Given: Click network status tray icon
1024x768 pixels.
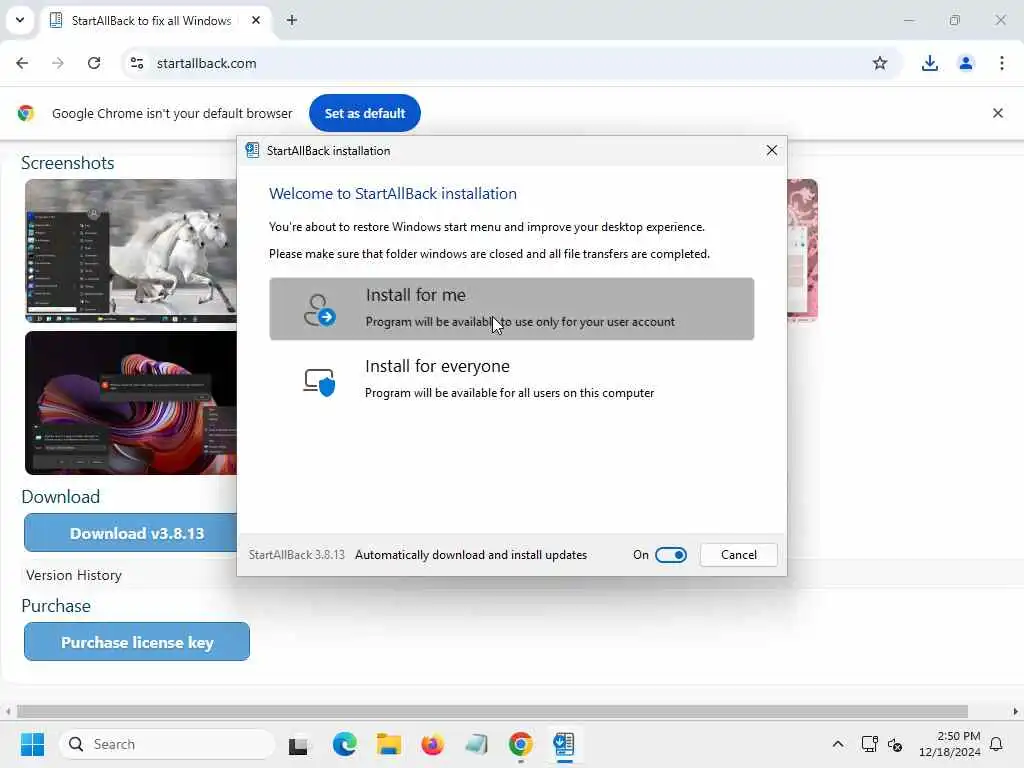Looking at the screenshot, I should 869,744.
